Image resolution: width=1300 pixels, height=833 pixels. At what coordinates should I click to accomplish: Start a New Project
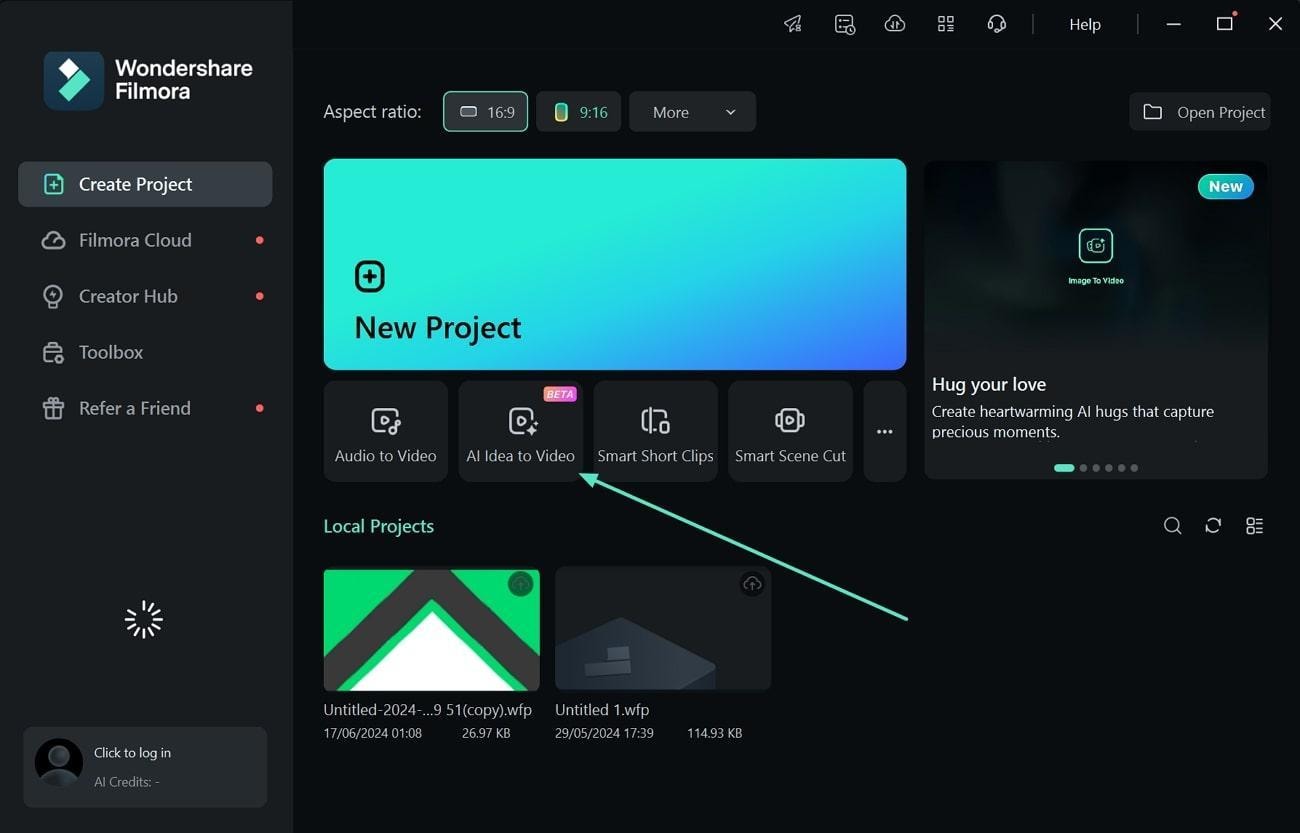click(x=615, y=264)
